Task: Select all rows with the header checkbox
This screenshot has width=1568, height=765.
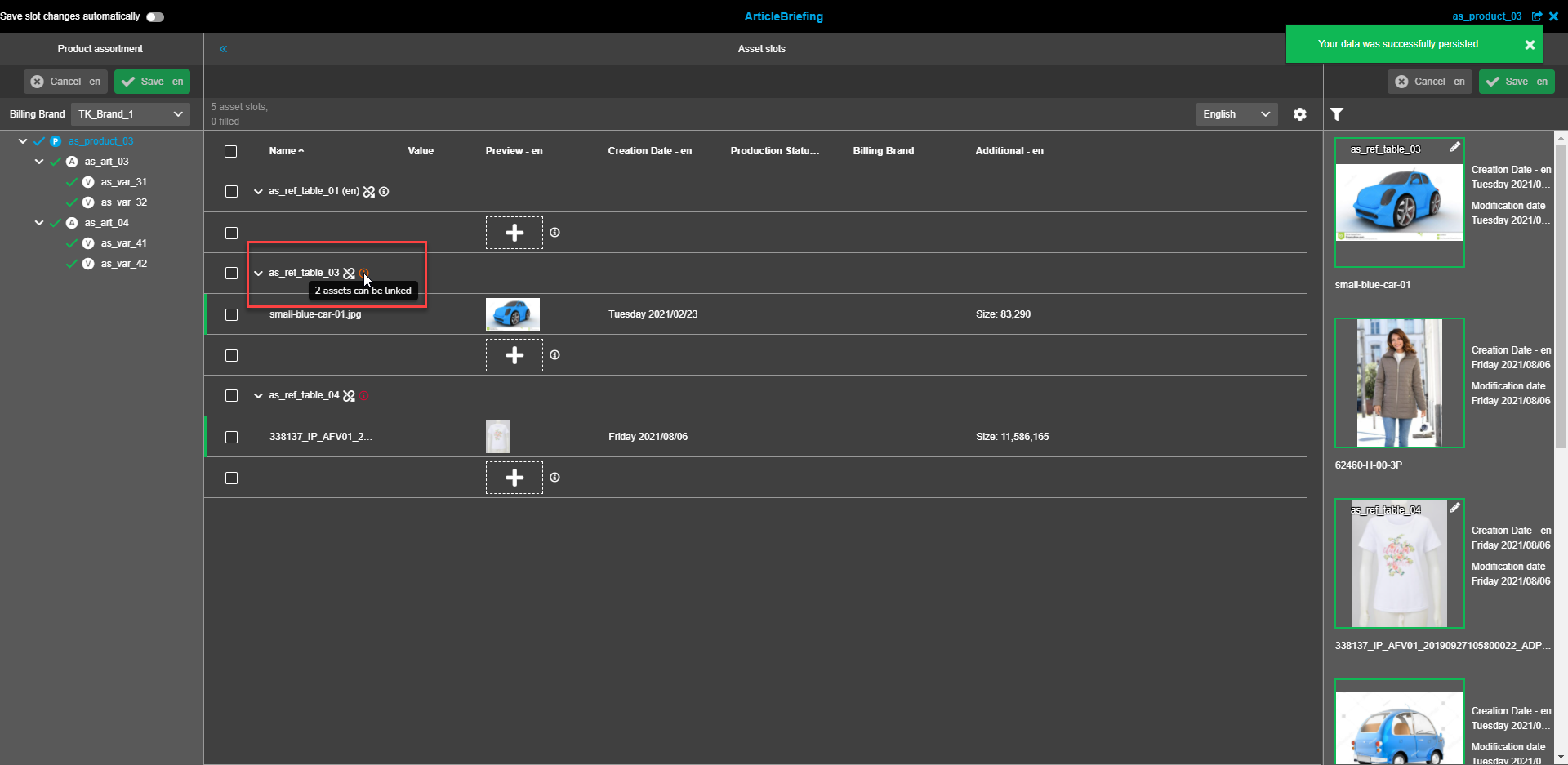Action: [230, 151]
